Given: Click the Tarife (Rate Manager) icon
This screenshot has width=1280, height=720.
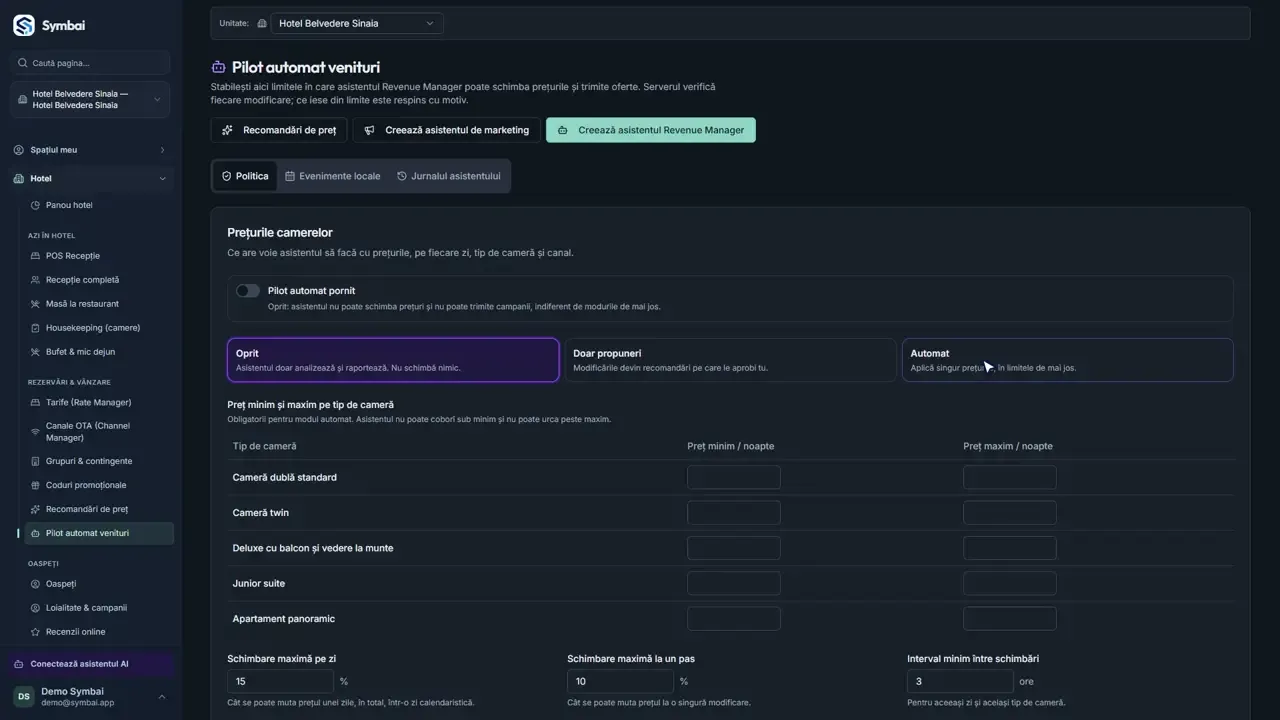Looking at the screenshot, I should pyautogui.click(x=36, y=402).
